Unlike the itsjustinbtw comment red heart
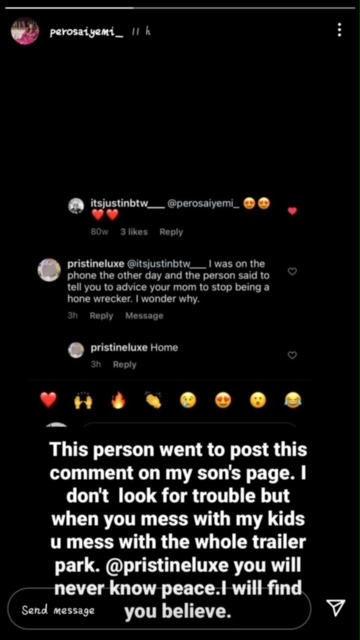The height and width of the screenshot is (640, 360). [292, 211]
